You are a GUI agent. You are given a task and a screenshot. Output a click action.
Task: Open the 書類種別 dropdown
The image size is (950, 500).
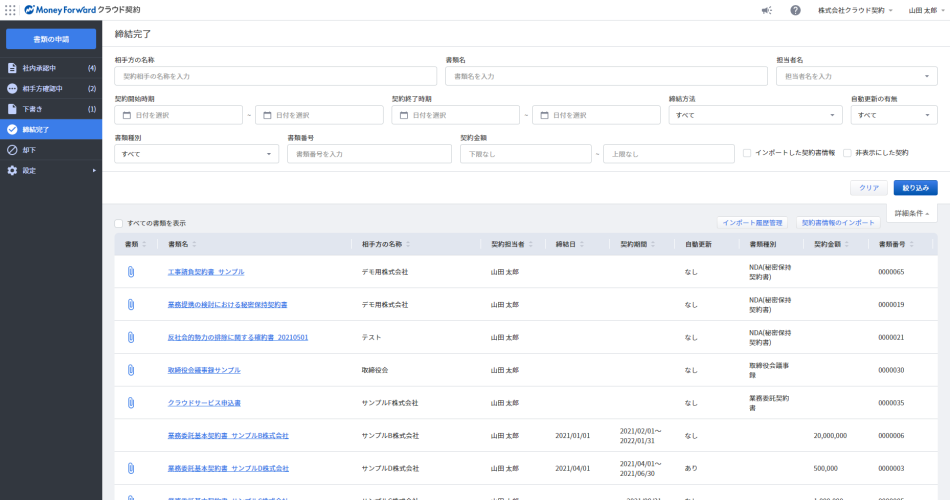tap(196, 154)
